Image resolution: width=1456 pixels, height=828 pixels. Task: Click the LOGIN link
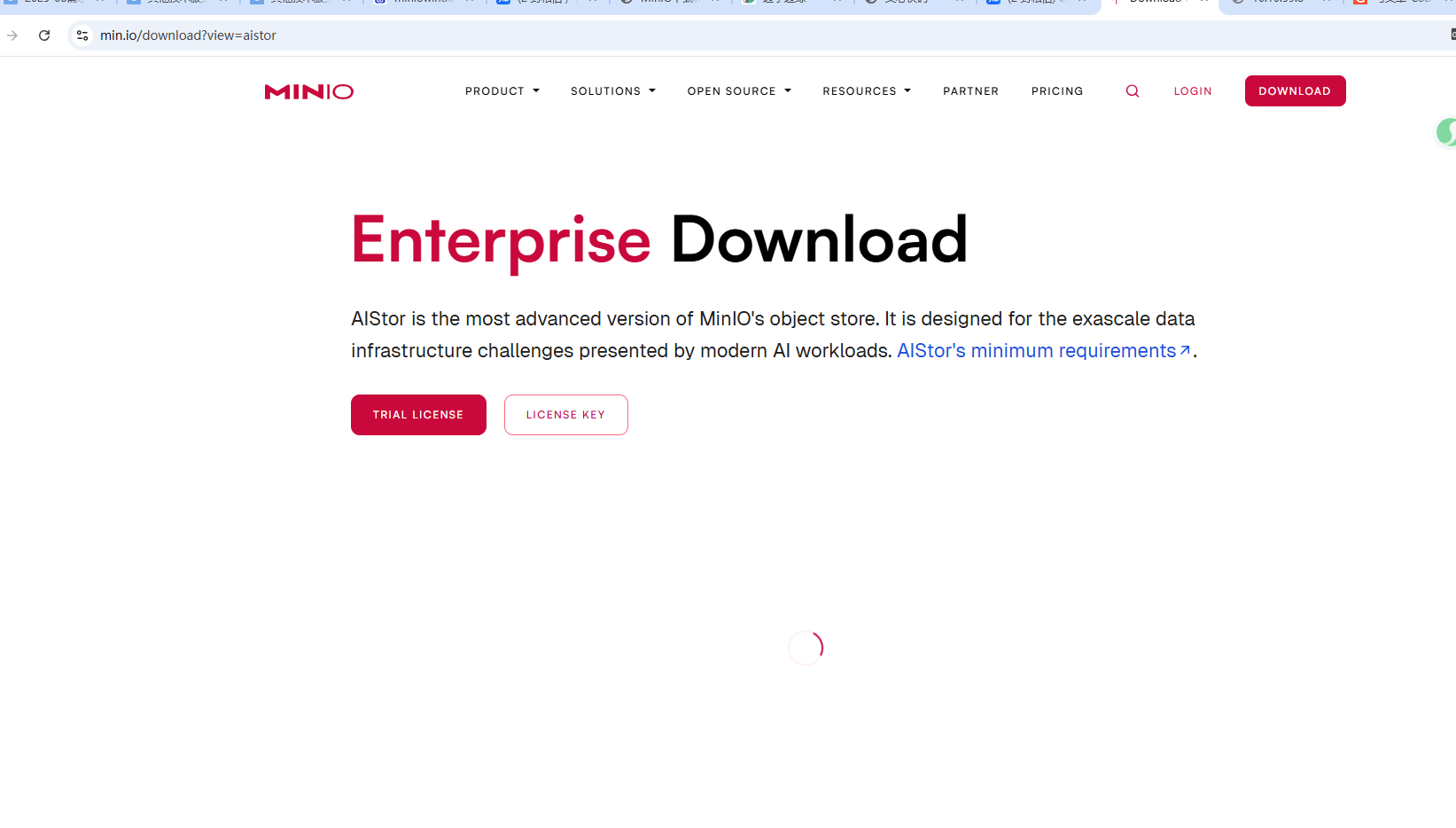(x=1193, y=91)
